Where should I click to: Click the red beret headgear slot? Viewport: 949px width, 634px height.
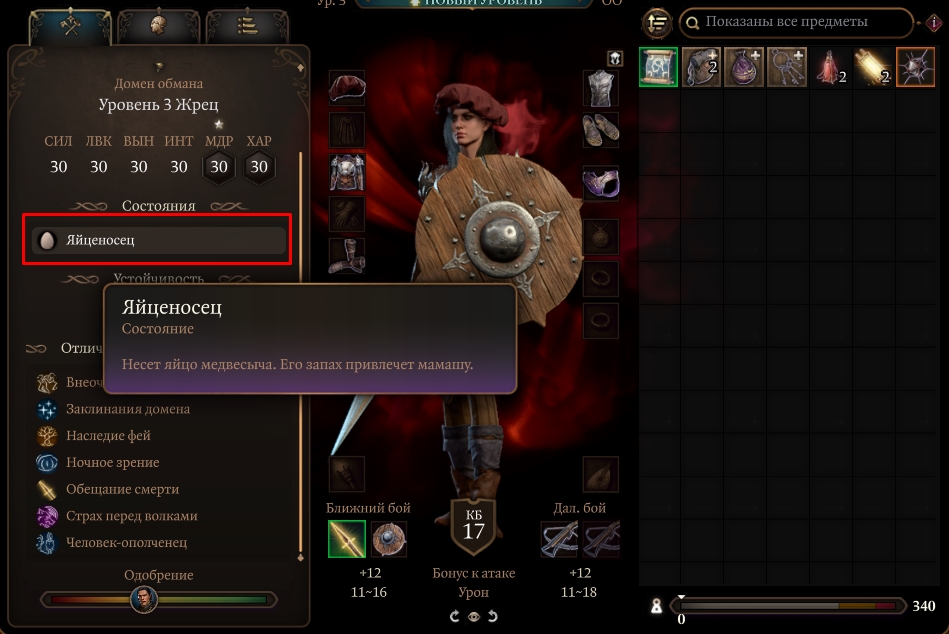tap(347, 88)
